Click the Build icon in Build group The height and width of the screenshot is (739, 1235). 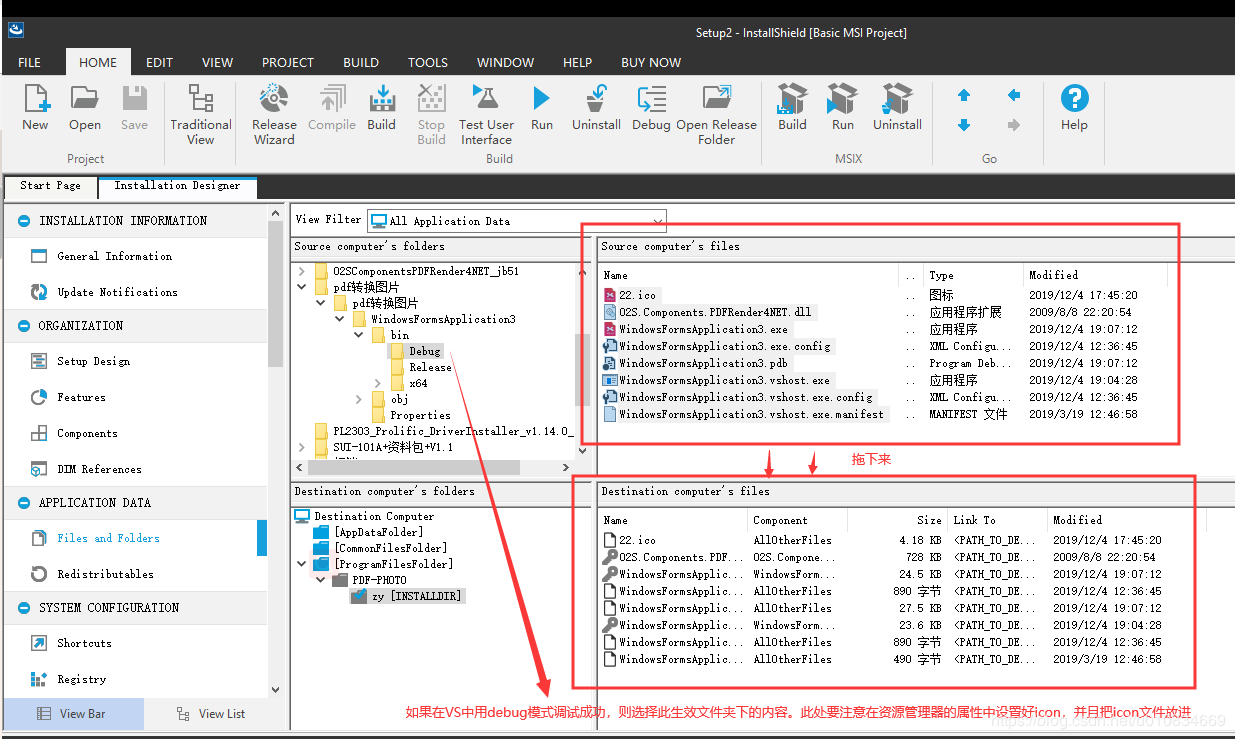(381, 100)
